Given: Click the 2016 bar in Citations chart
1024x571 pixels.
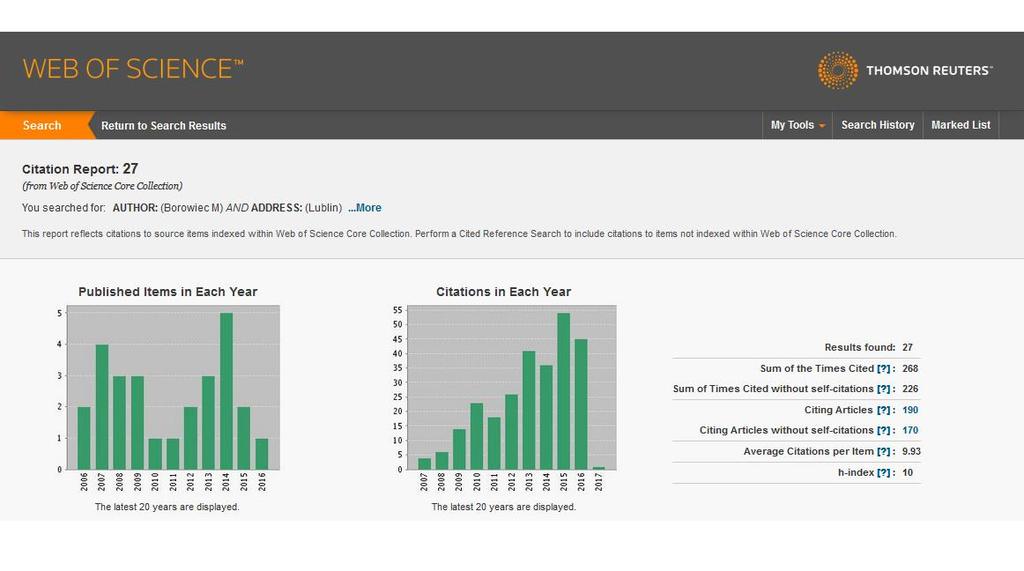Looking at the screenshot, I should [581, 404].
